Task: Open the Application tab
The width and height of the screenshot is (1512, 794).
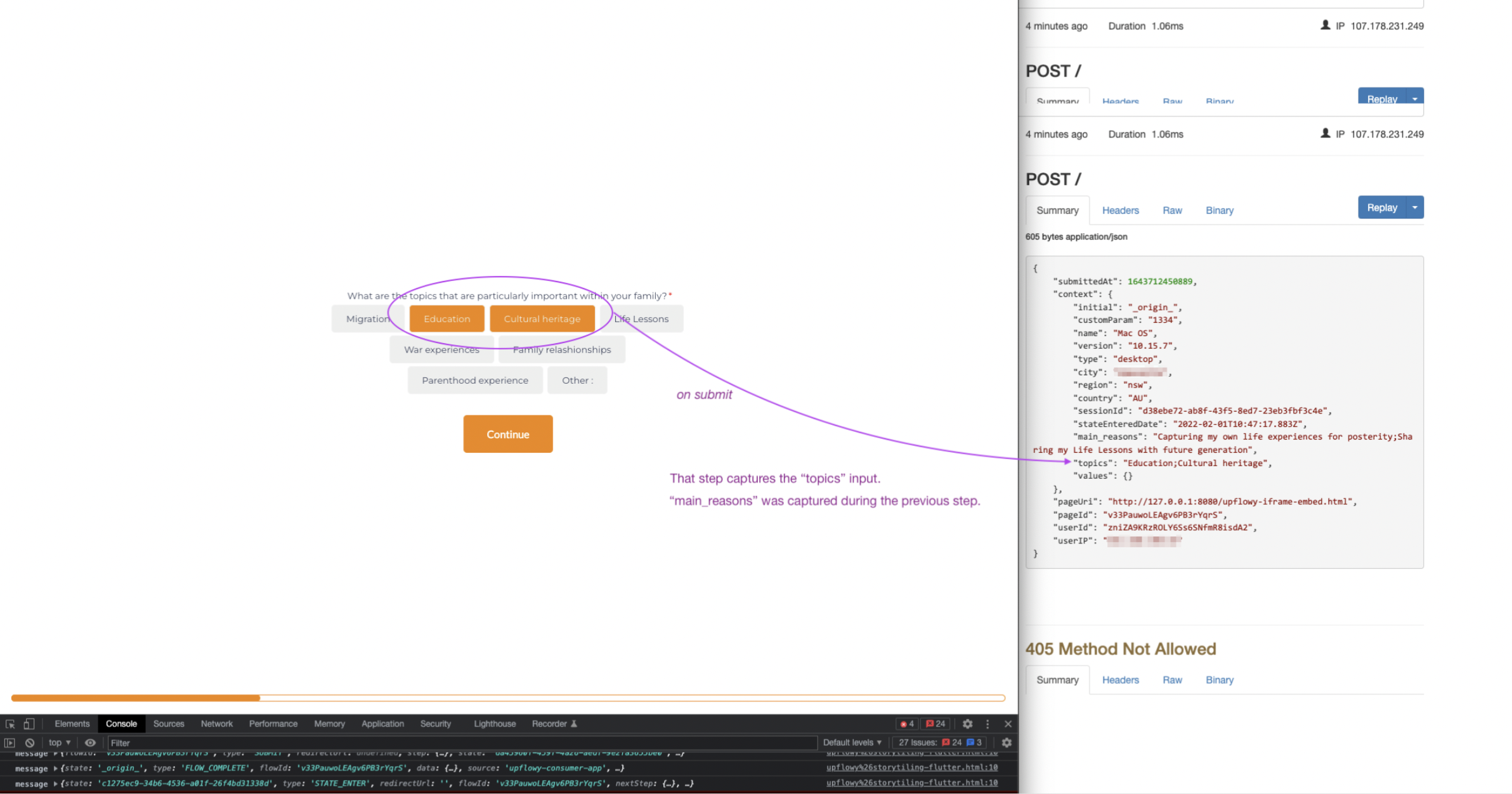Action: [x=382, y=724]
